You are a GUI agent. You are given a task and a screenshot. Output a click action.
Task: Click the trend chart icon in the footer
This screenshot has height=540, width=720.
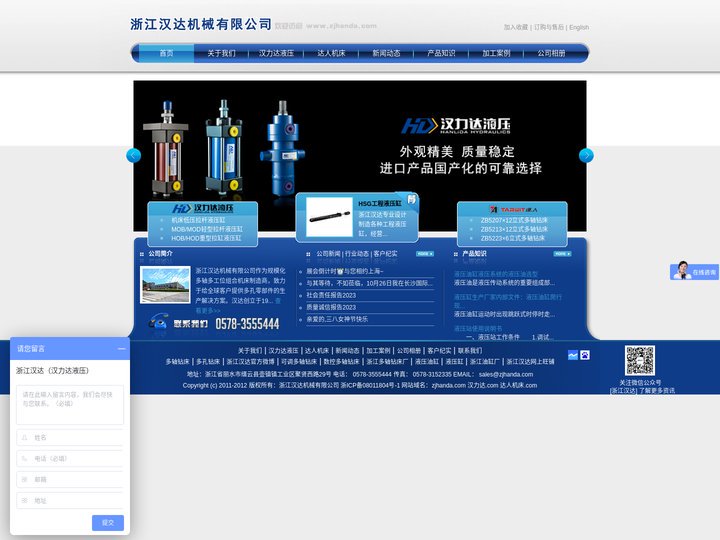[573, 355]
